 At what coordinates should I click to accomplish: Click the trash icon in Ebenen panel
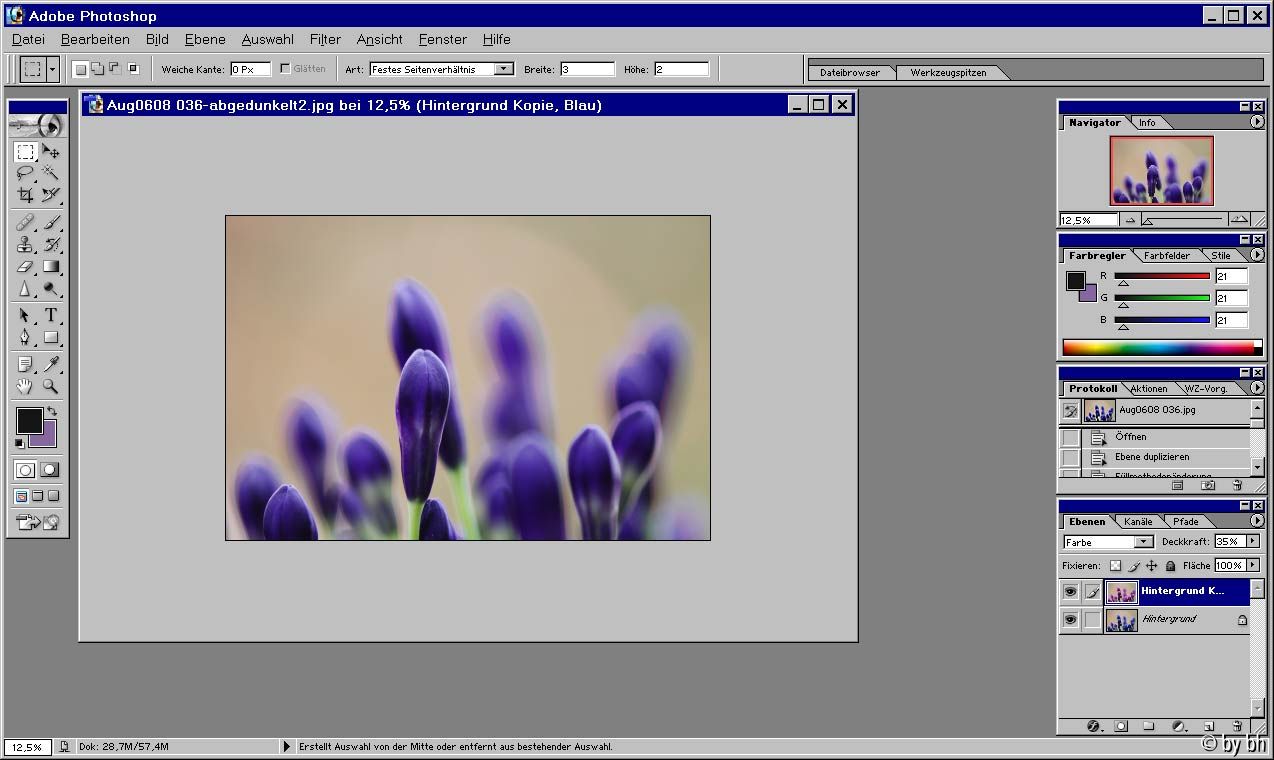coord(1237,726)
